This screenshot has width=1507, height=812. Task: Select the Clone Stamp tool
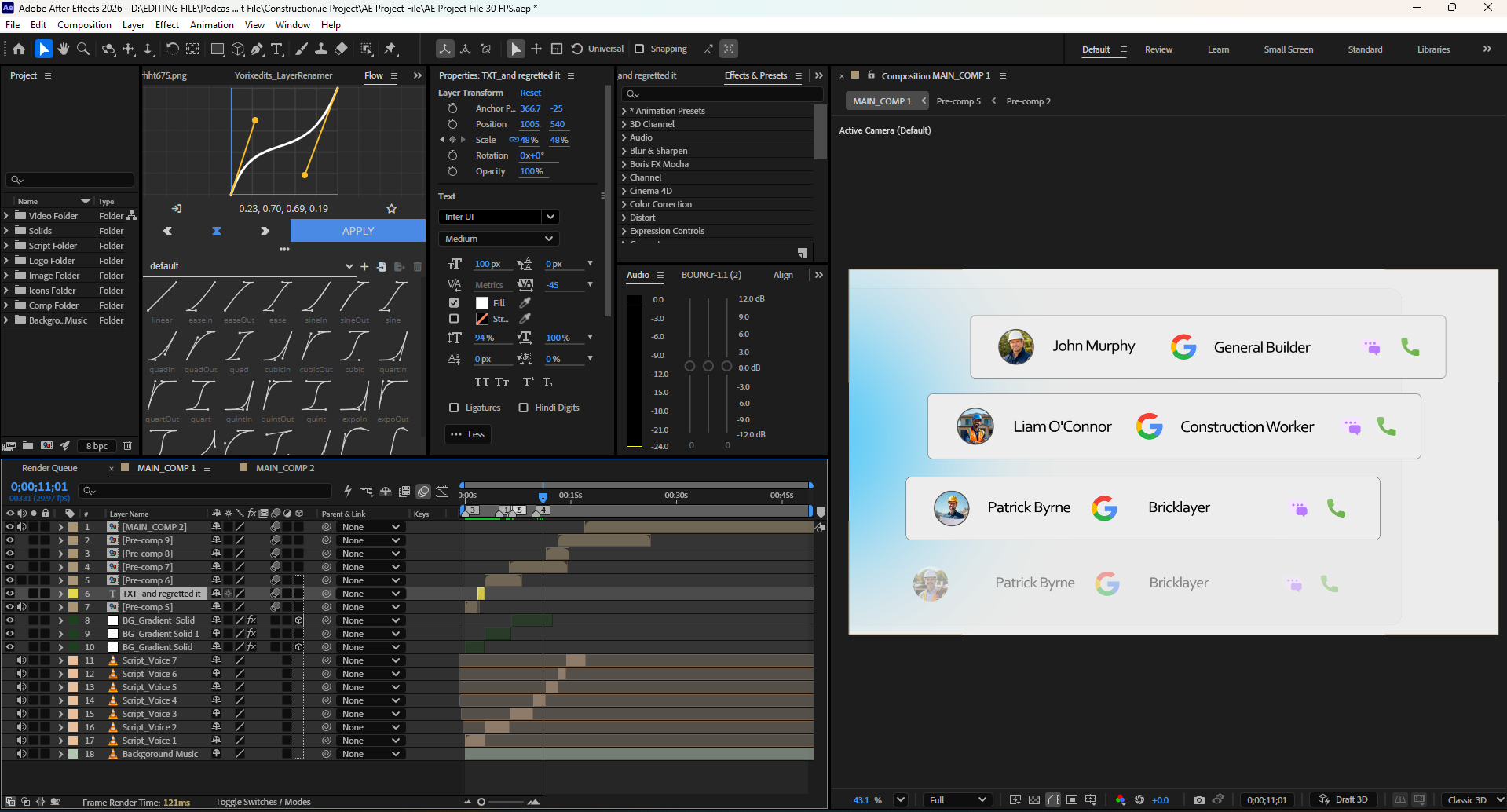321,49
